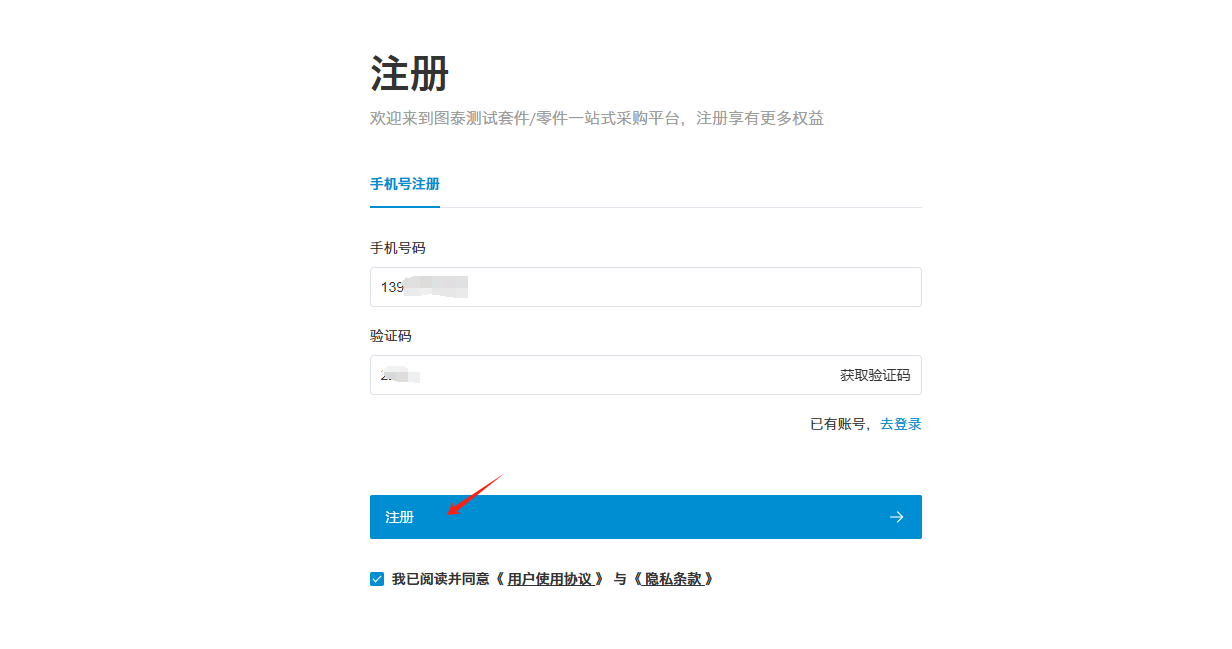Uncheck the 我已阅读并同意 agreement checkbox
Screen dimensions: 1232x649
[377, 579]
